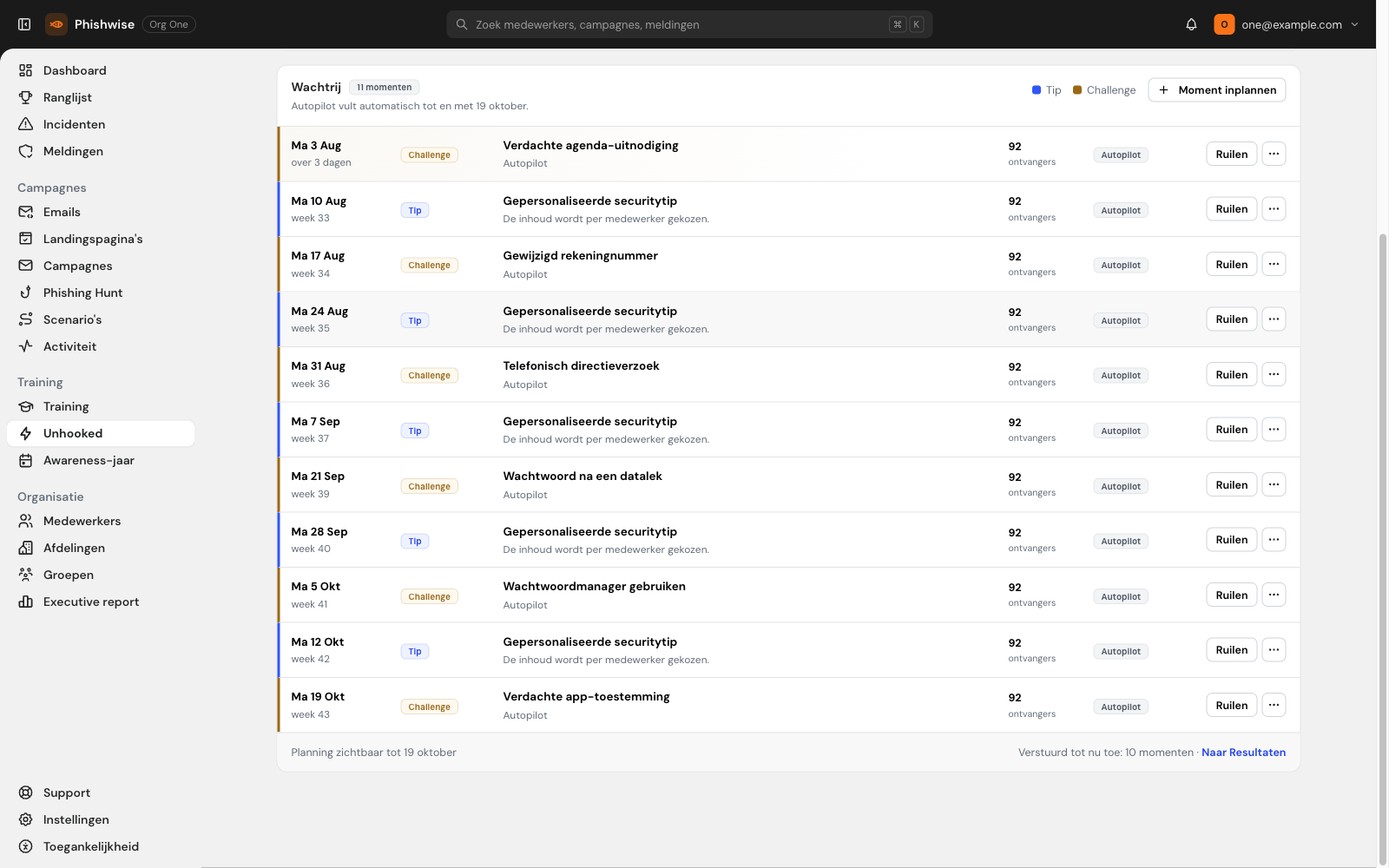
Task: Click the '11 momenten' count badge
Action: coord(385,87)
